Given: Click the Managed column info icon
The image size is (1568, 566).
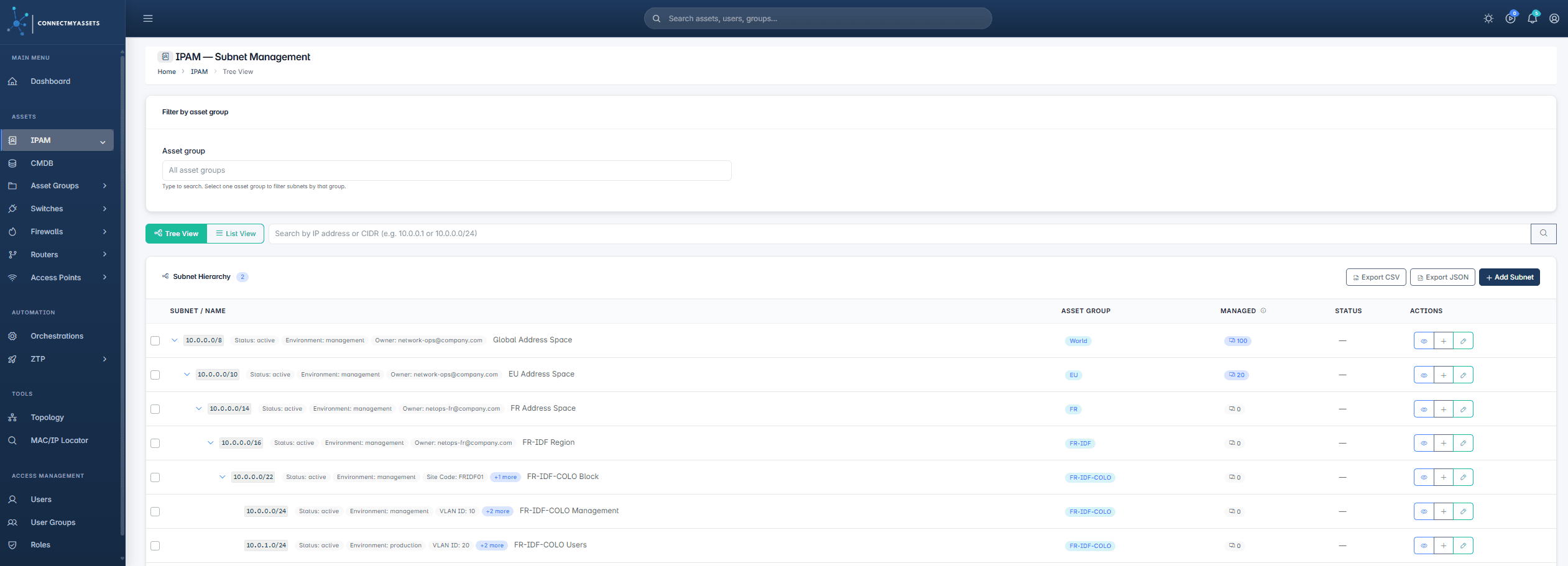Looking at the screenshot, I should (x=1263, y=311).
